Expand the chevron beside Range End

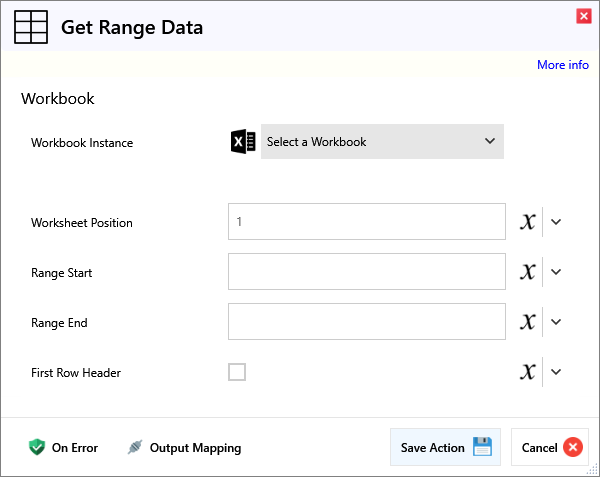[x=557, y=322]
